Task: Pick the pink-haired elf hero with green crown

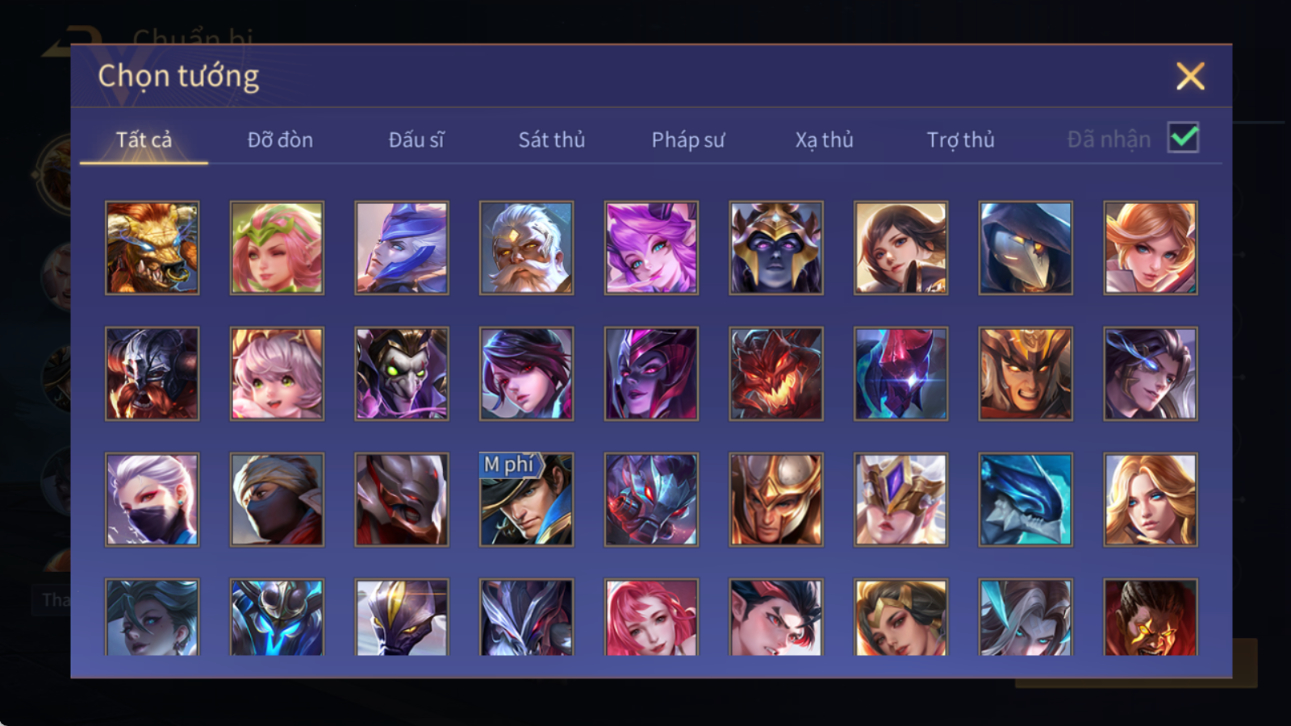Action: pyautogui.click(x=277, y=248)
